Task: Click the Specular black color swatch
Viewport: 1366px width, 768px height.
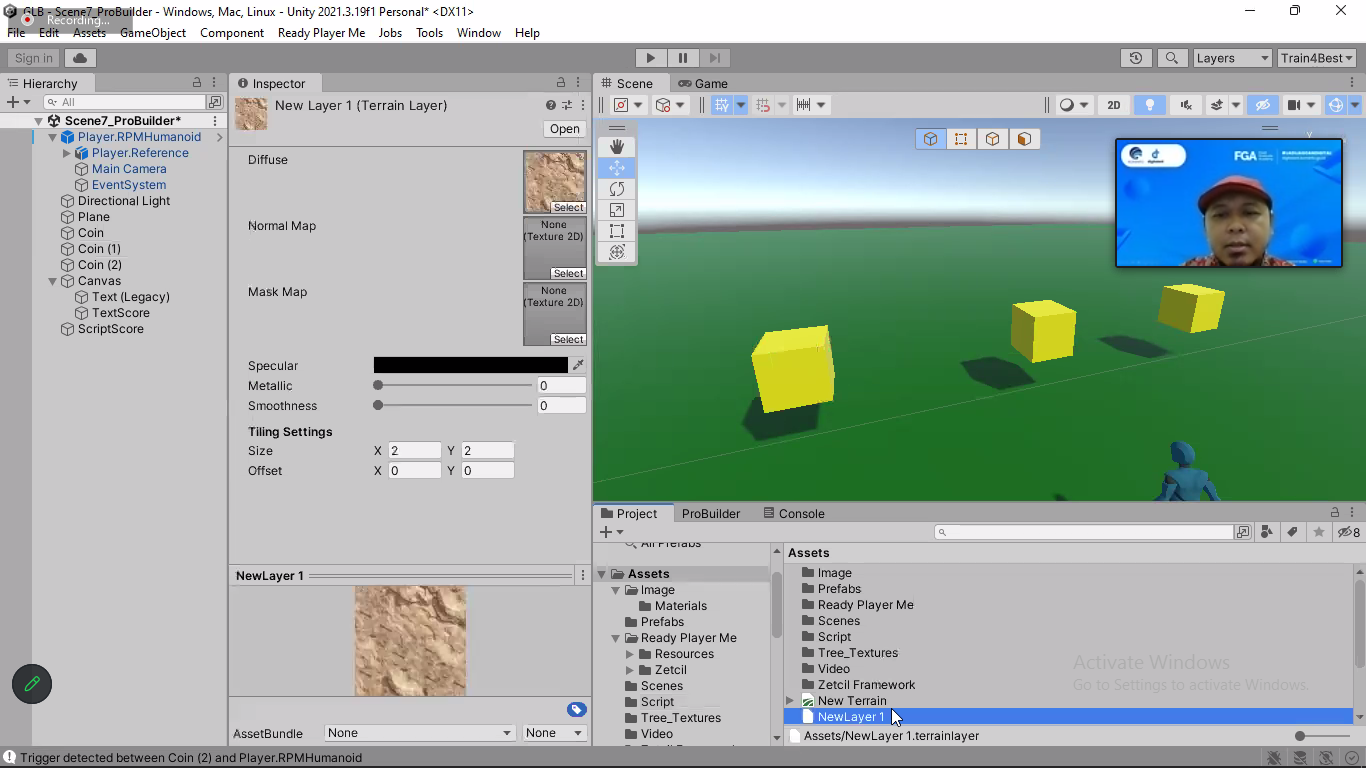Action: pyautogui.click(x=470, y=366)
